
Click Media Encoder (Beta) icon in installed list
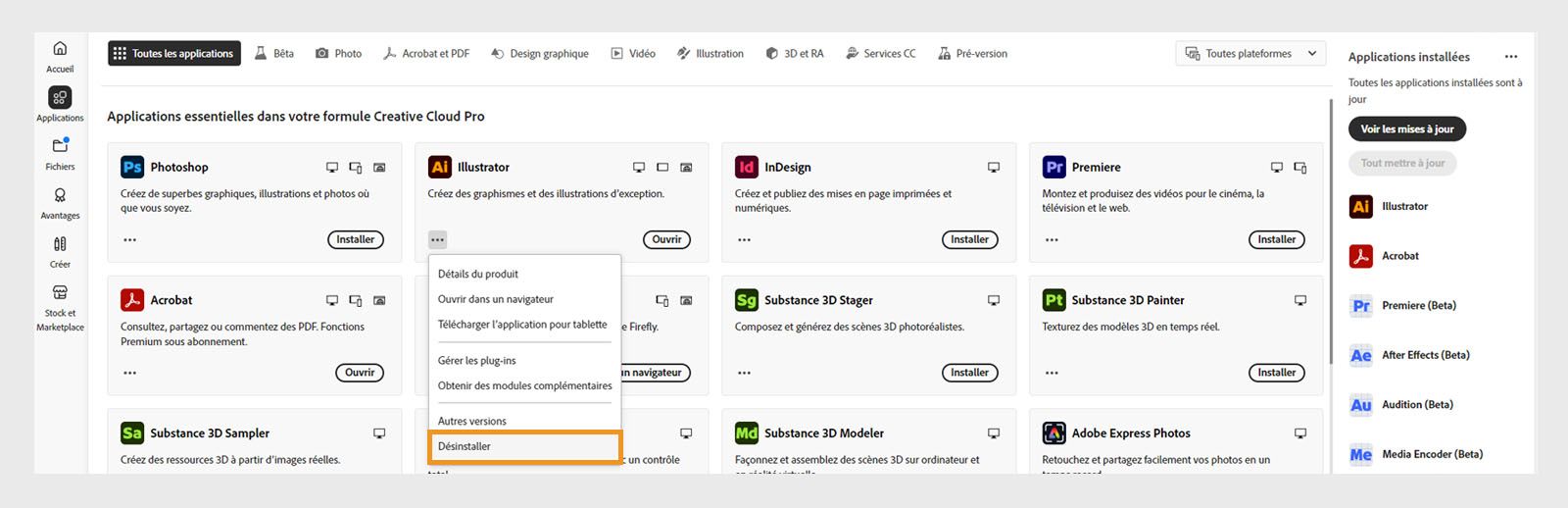(1361, 454)
